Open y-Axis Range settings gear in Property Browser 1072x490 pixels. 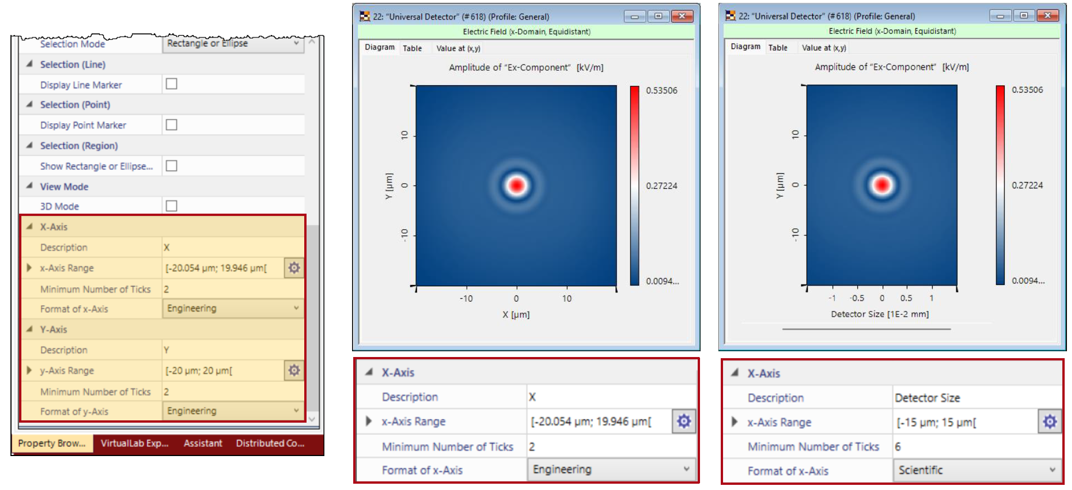294,370
